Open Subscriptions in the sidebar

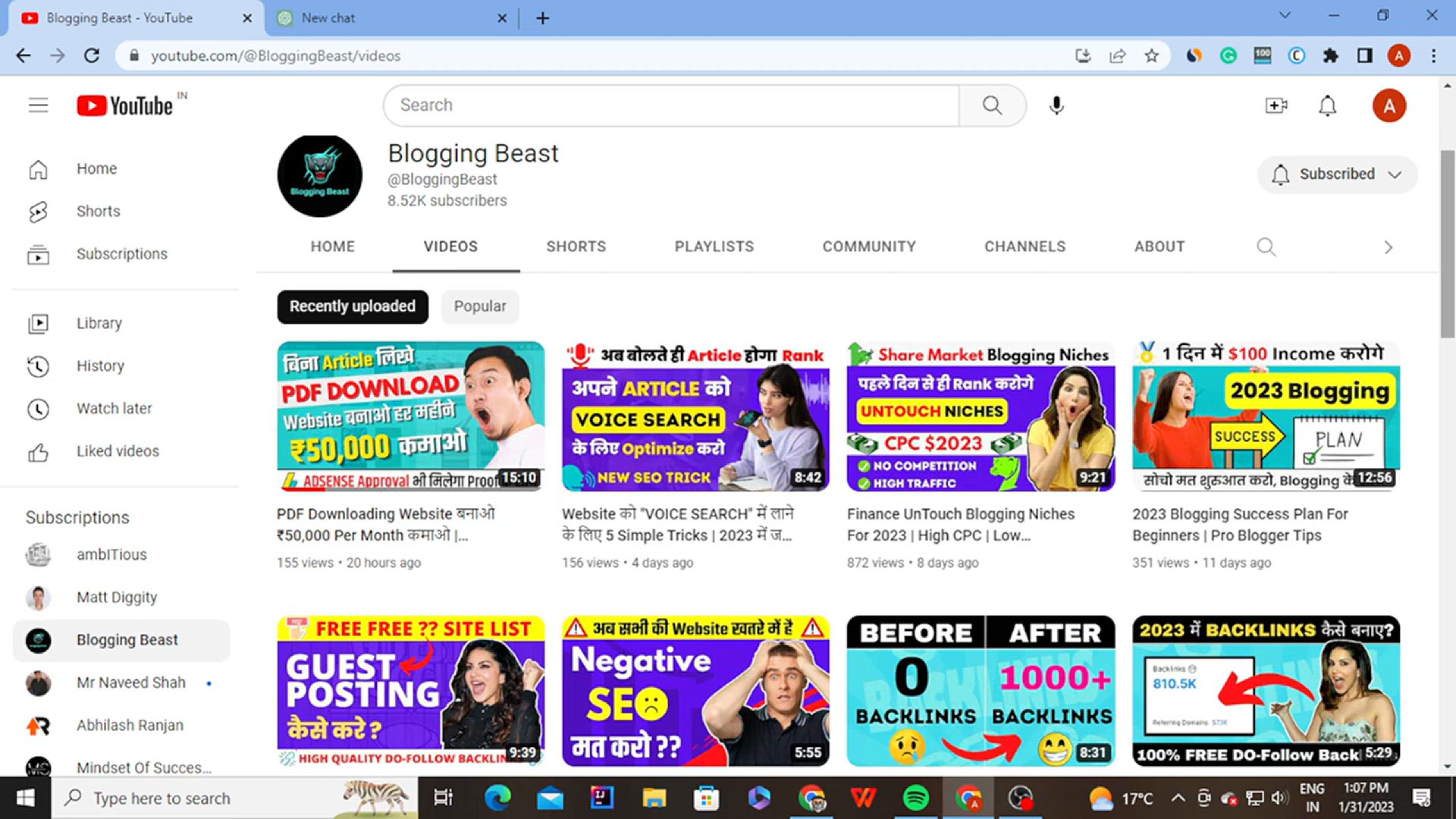(x=121, y=254)
